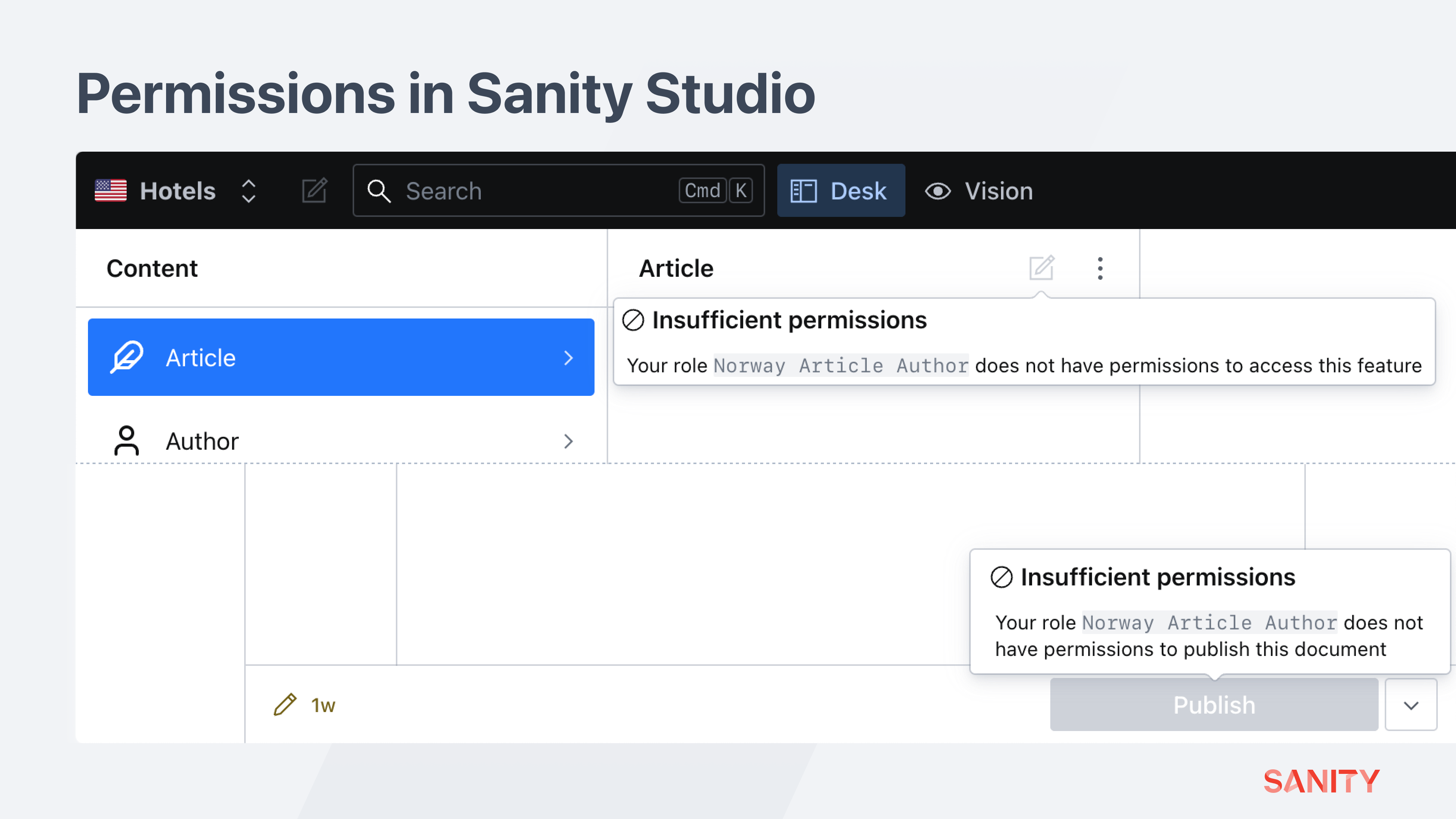Click the Vision eye icon

[938, 191]
